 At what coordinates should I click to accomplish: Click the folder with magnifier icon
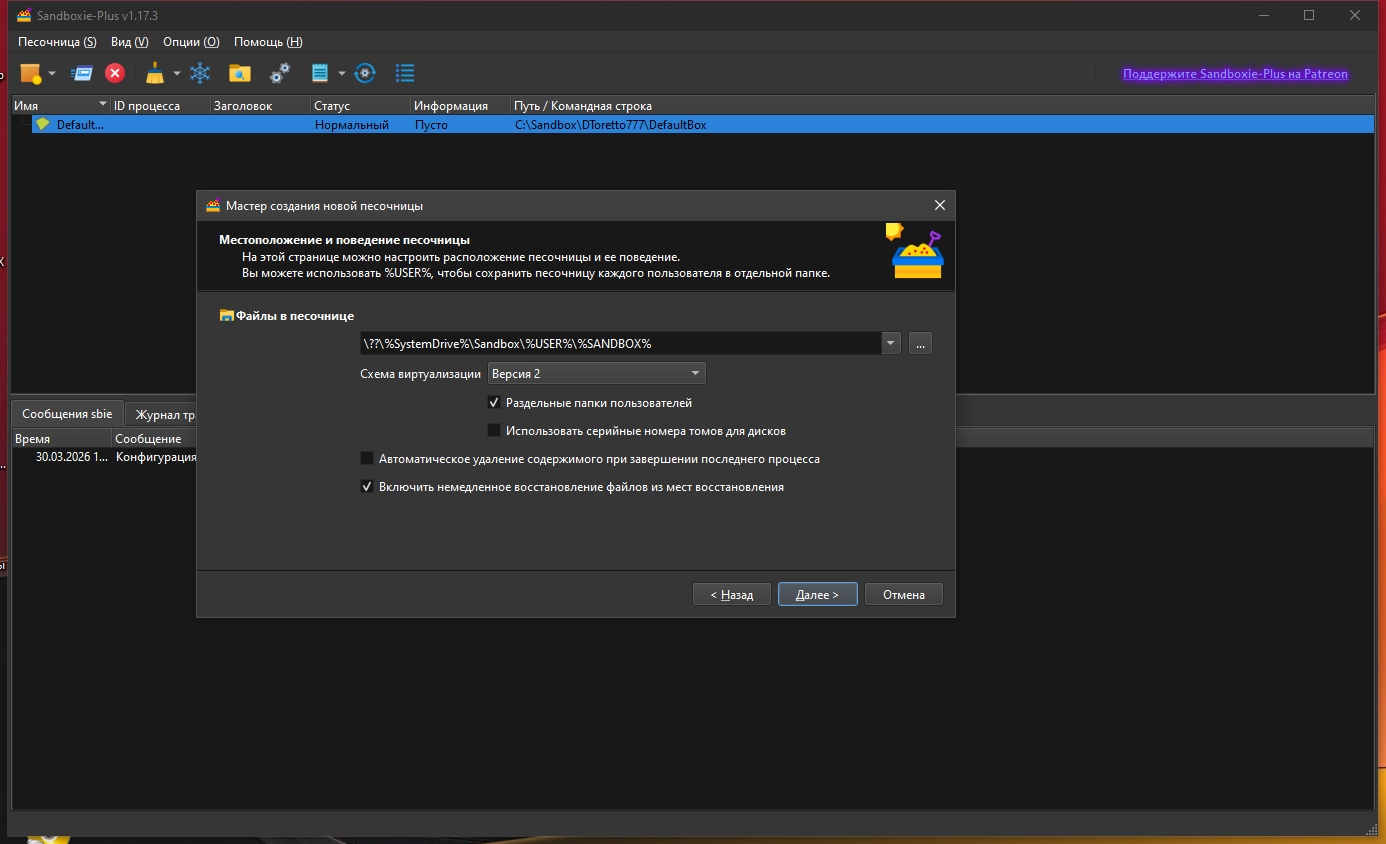pos(239,73)
